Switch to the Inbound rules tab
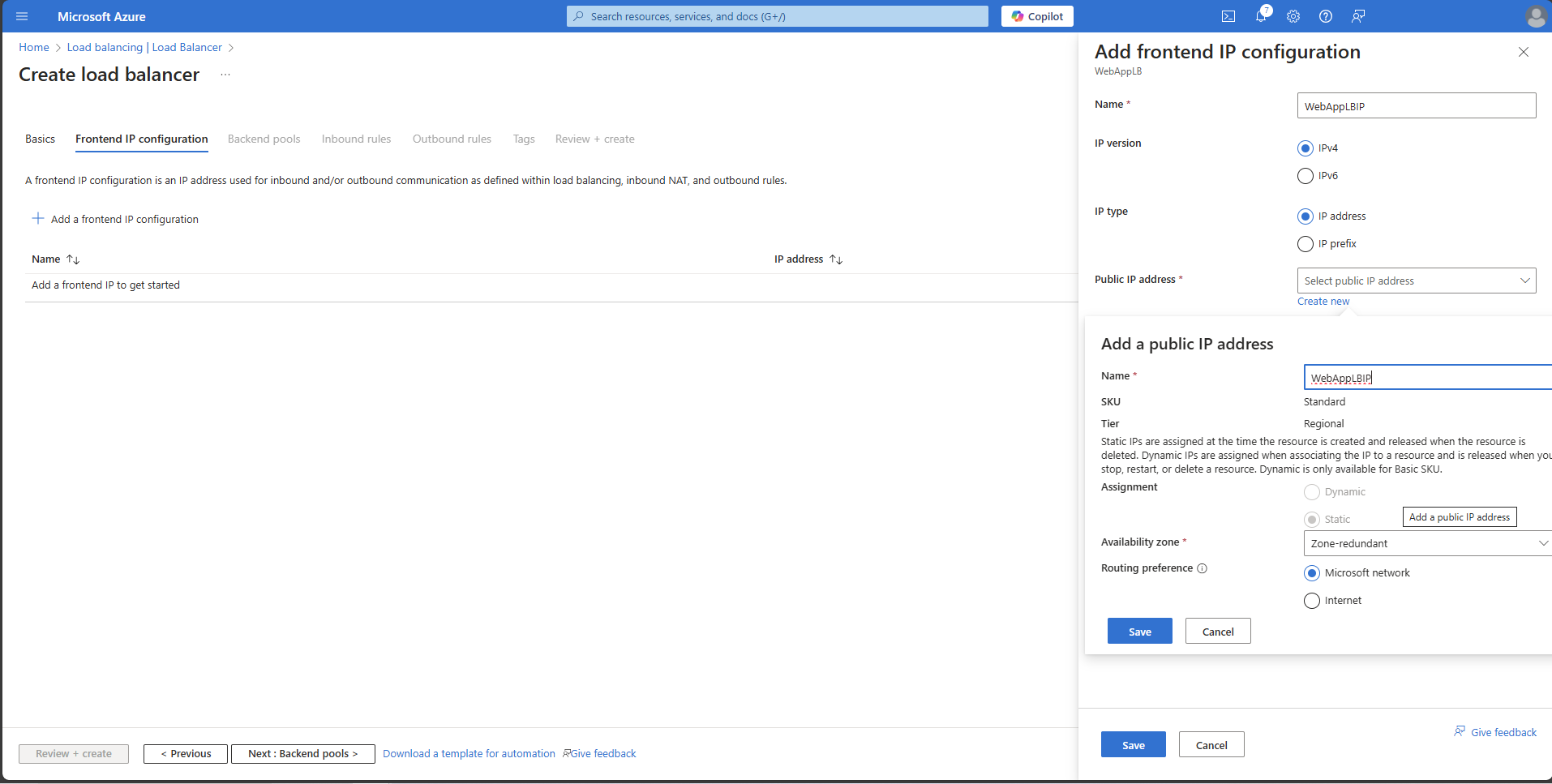 tap(356, 139)
